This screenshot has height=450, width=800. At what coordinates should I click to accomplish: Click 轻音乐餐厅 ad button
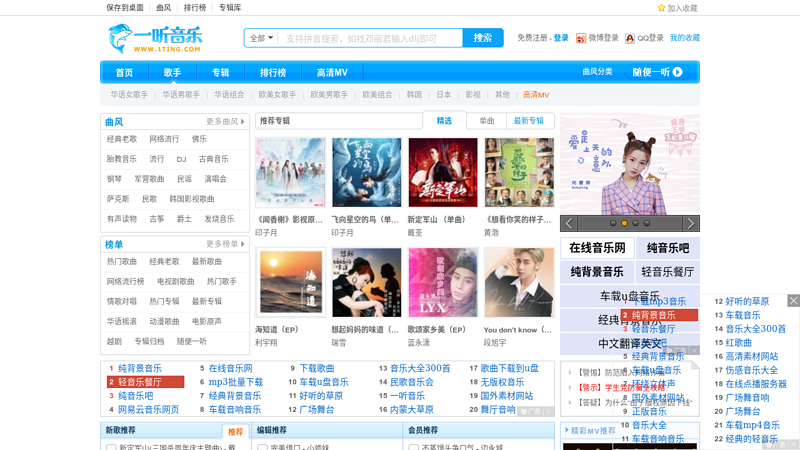(668, 272)
